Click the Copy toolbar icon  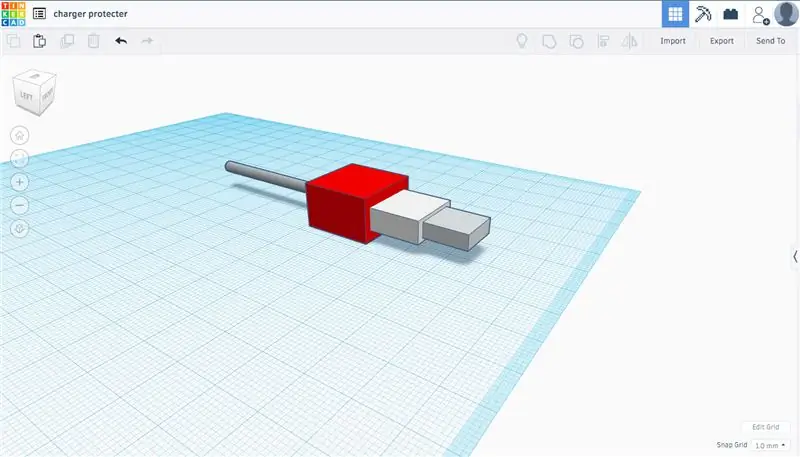tap(14, 41)
